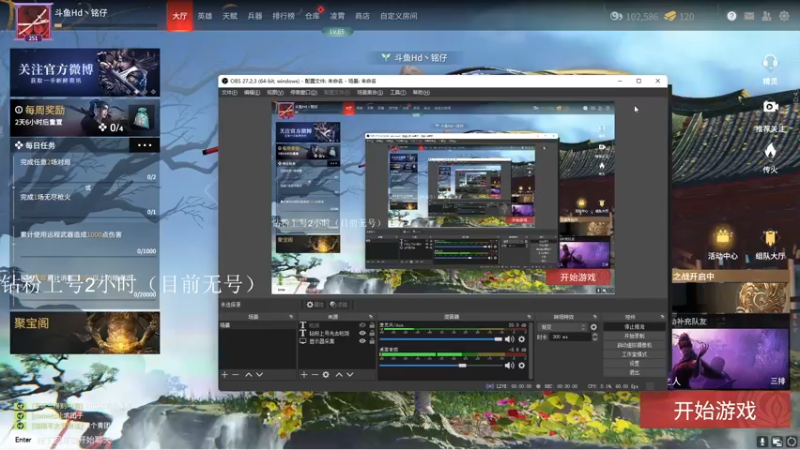This screenshot has width=800, height=450.
Task: Open 活动中心 activity center icon
Action: (722, 238)
